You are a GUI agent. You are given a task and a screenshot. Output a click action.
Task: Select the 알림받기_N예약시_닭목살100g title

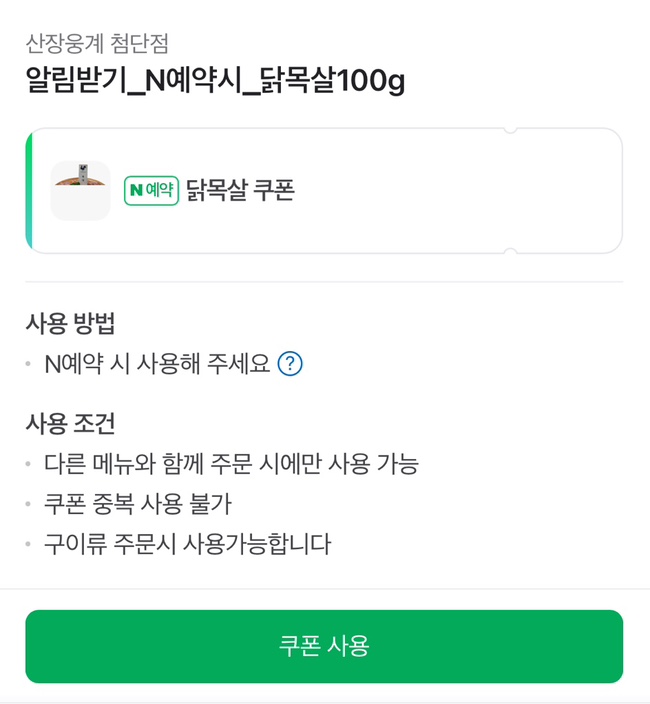(214, 81)
